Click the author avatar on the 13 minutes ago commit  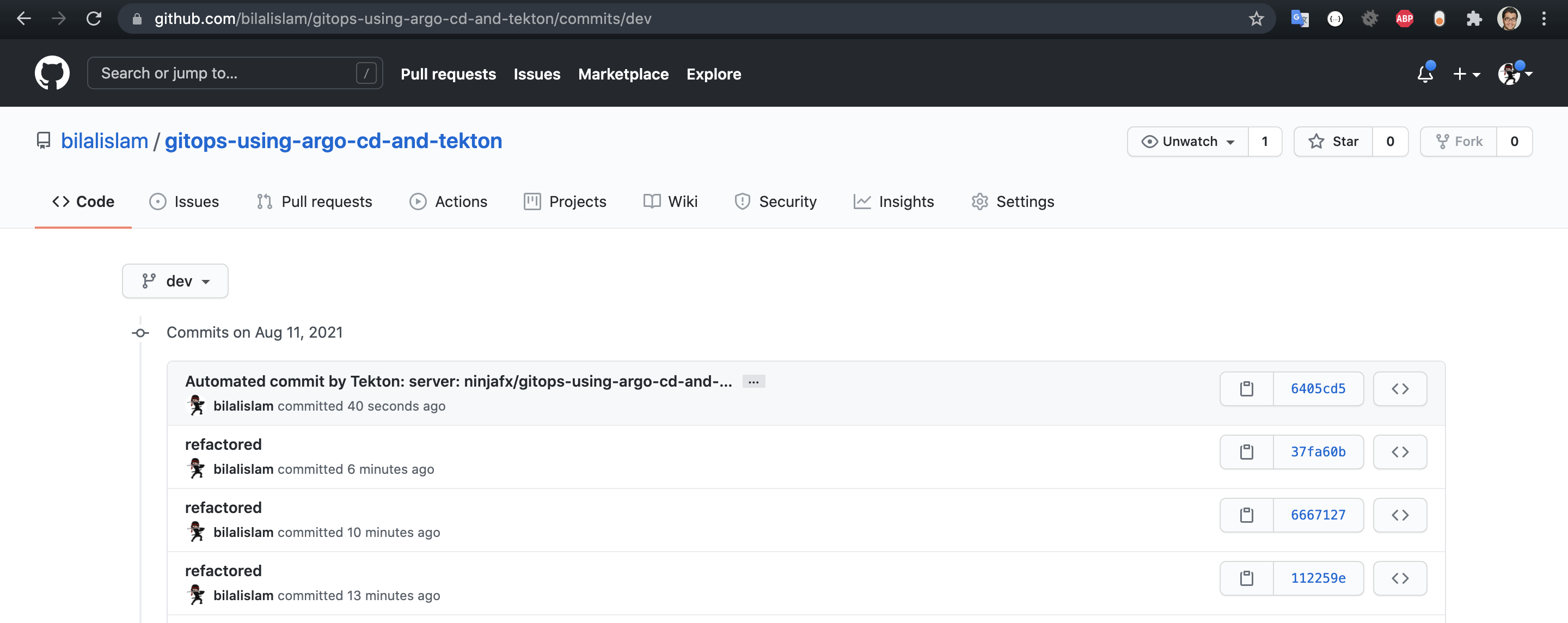[x=196, y=595]
